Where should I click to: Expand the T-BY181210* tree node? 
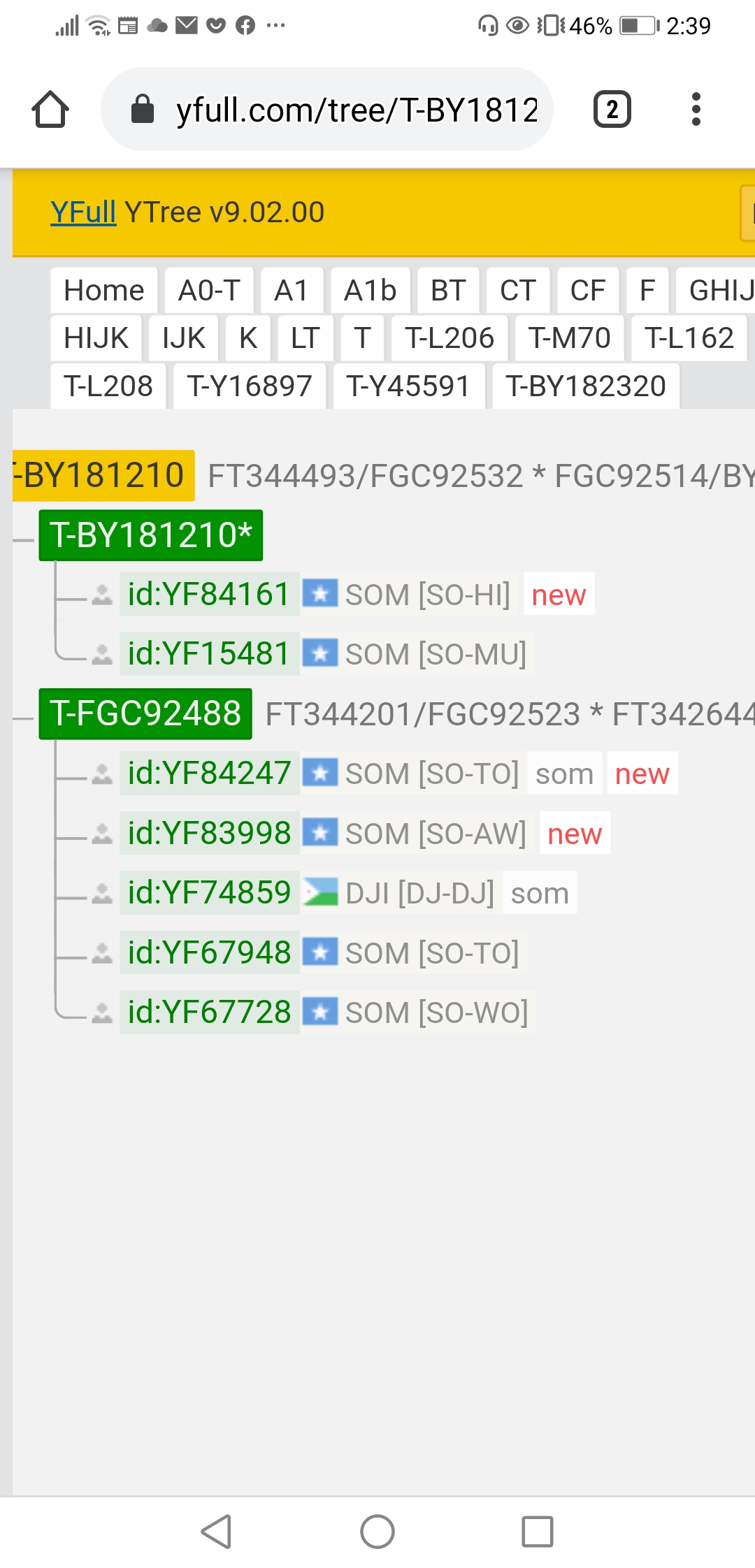[150, 535]
